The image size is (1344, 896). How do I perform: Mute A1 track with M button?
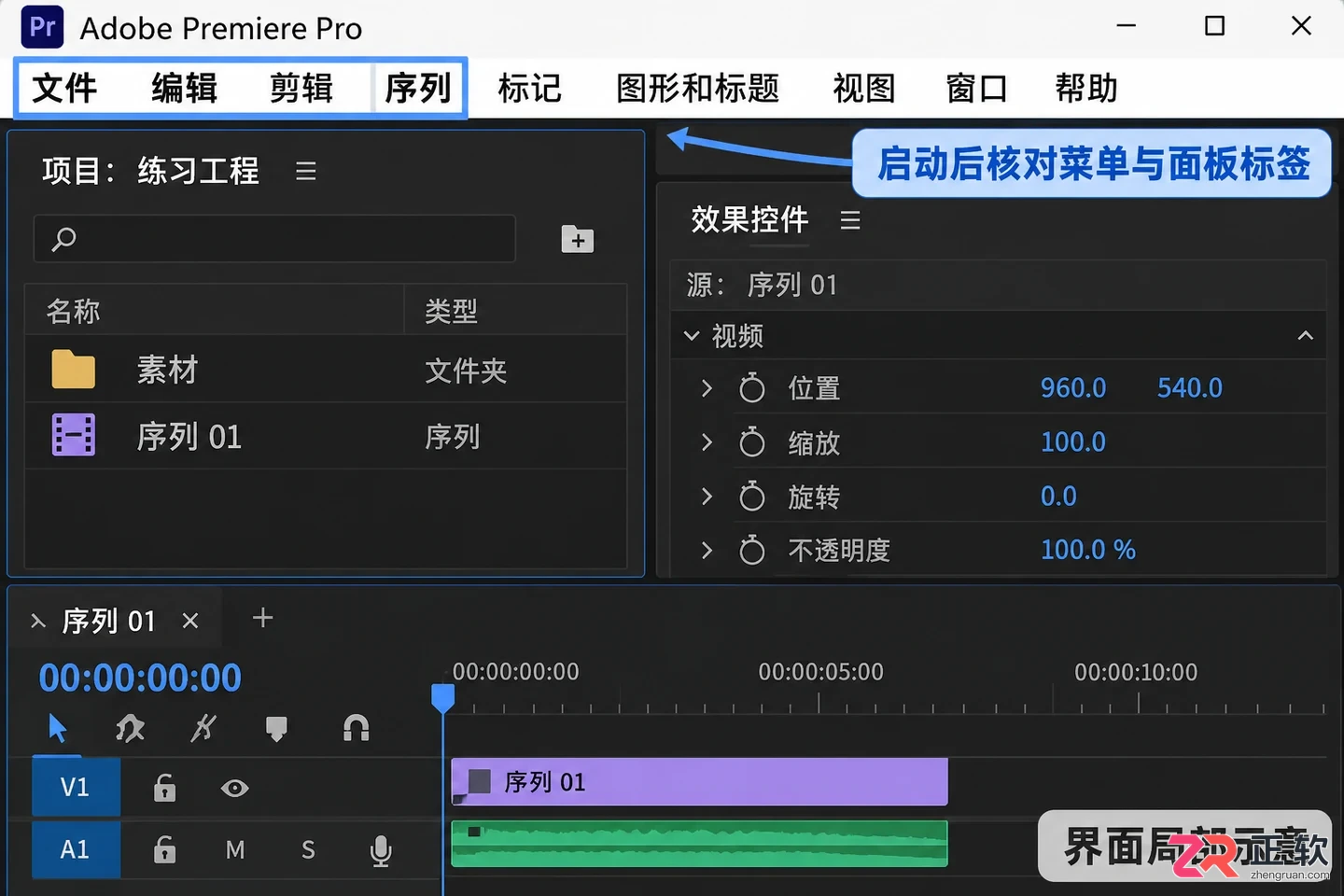235,850
